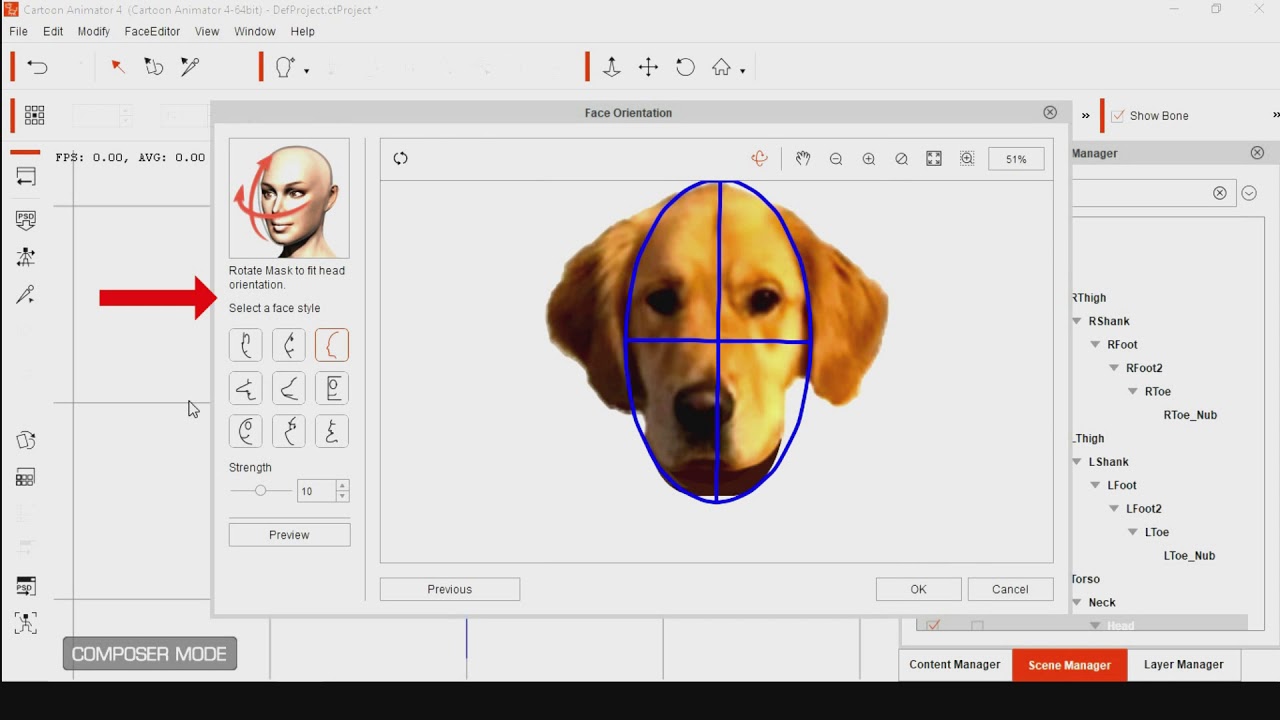Select second face style in the bottom row

tap(289, 431)
